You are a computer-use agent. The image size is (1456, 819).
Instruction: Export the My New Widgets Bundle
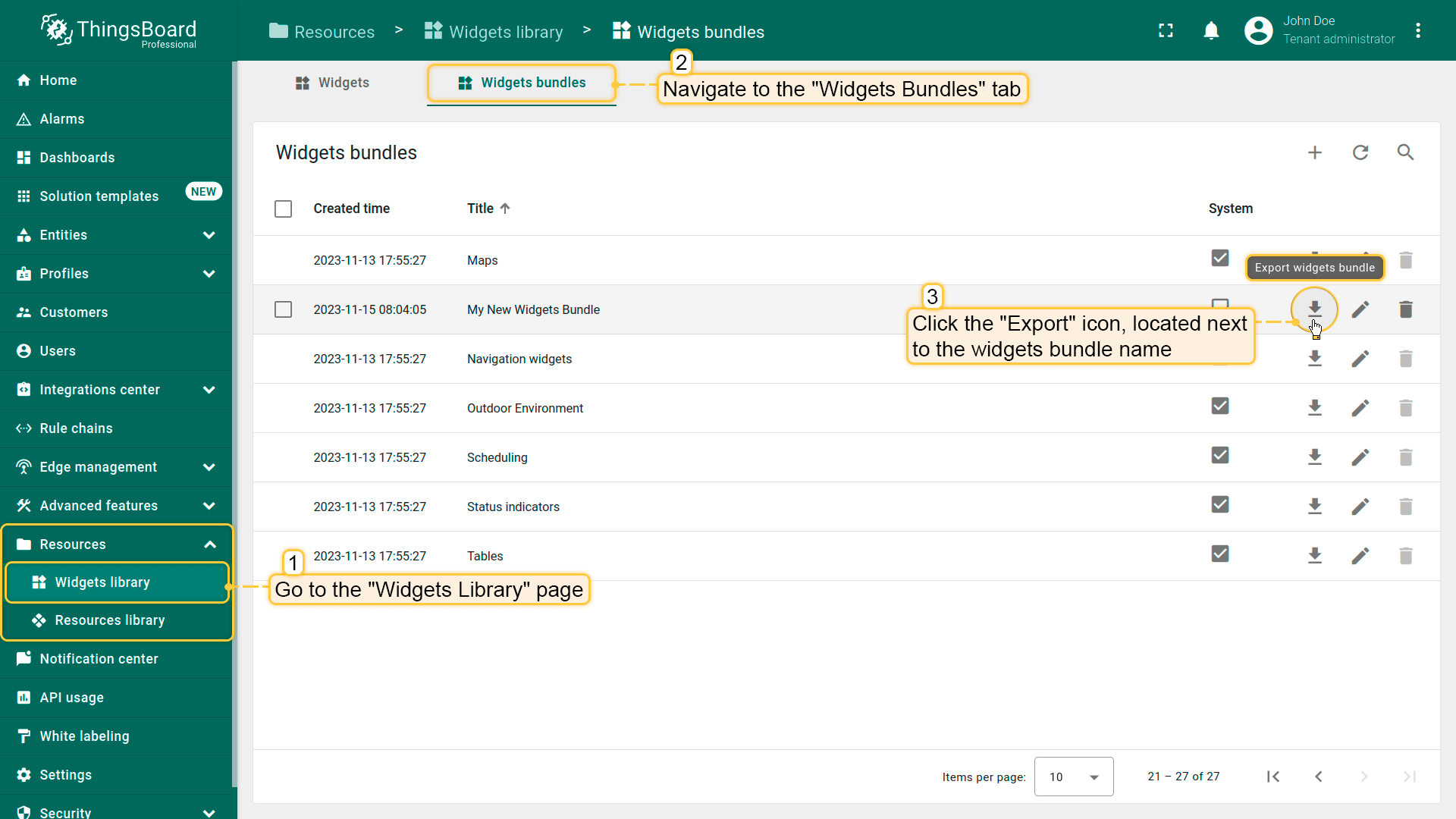tap(1314, 309)
